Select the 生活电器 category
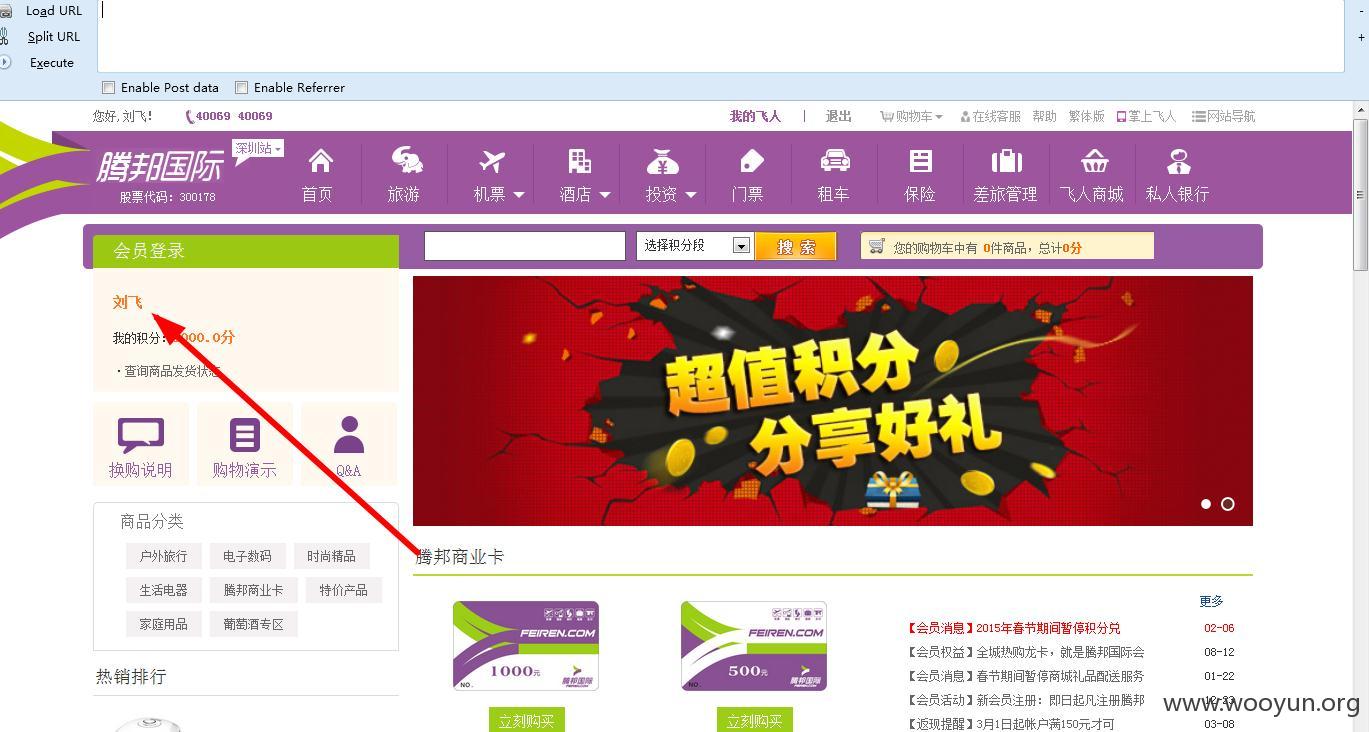The image size is (1369, 732). (x=164, y=590)
